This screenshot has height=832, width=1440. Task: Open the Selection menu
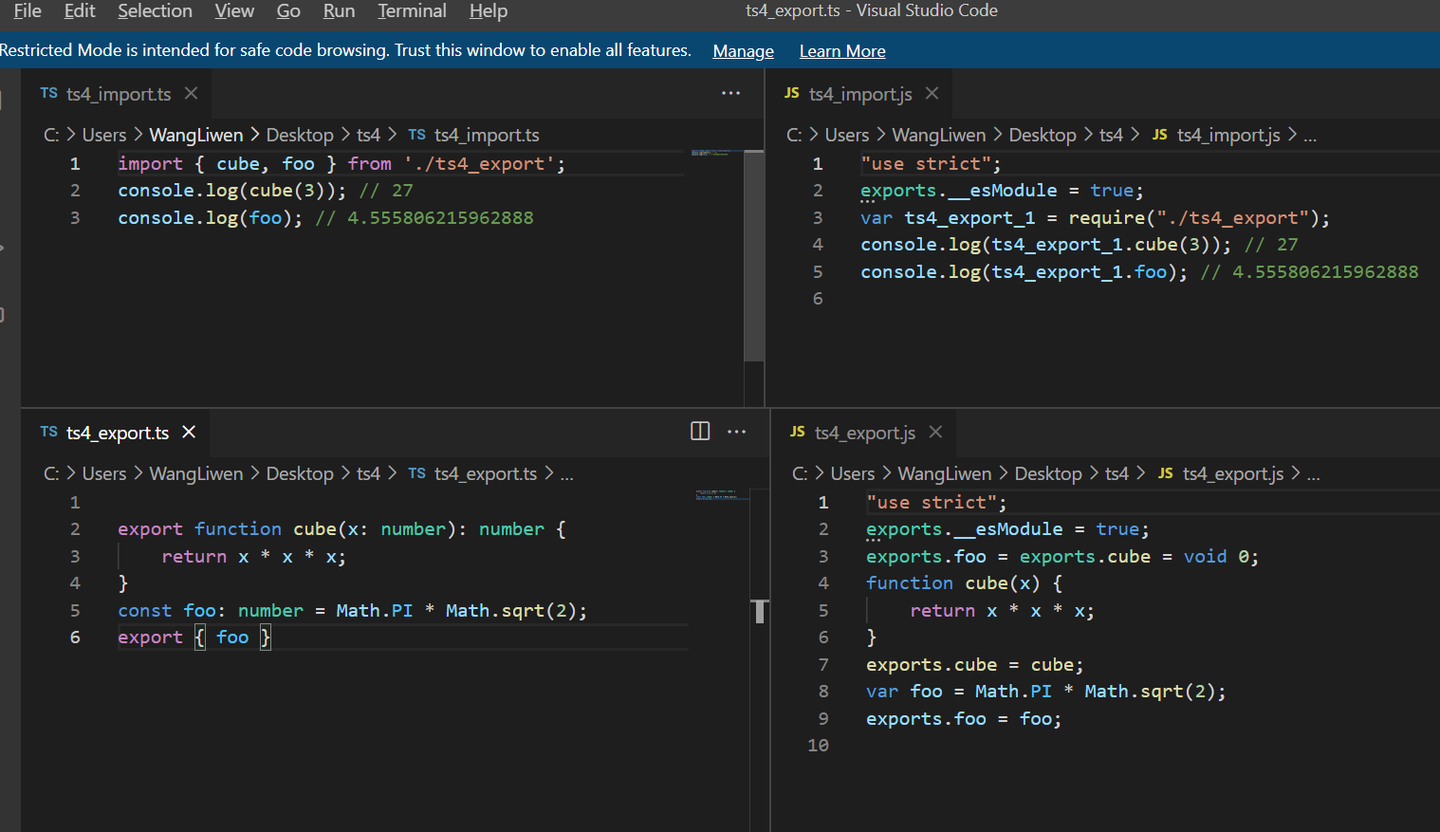(x=155, y=11)
